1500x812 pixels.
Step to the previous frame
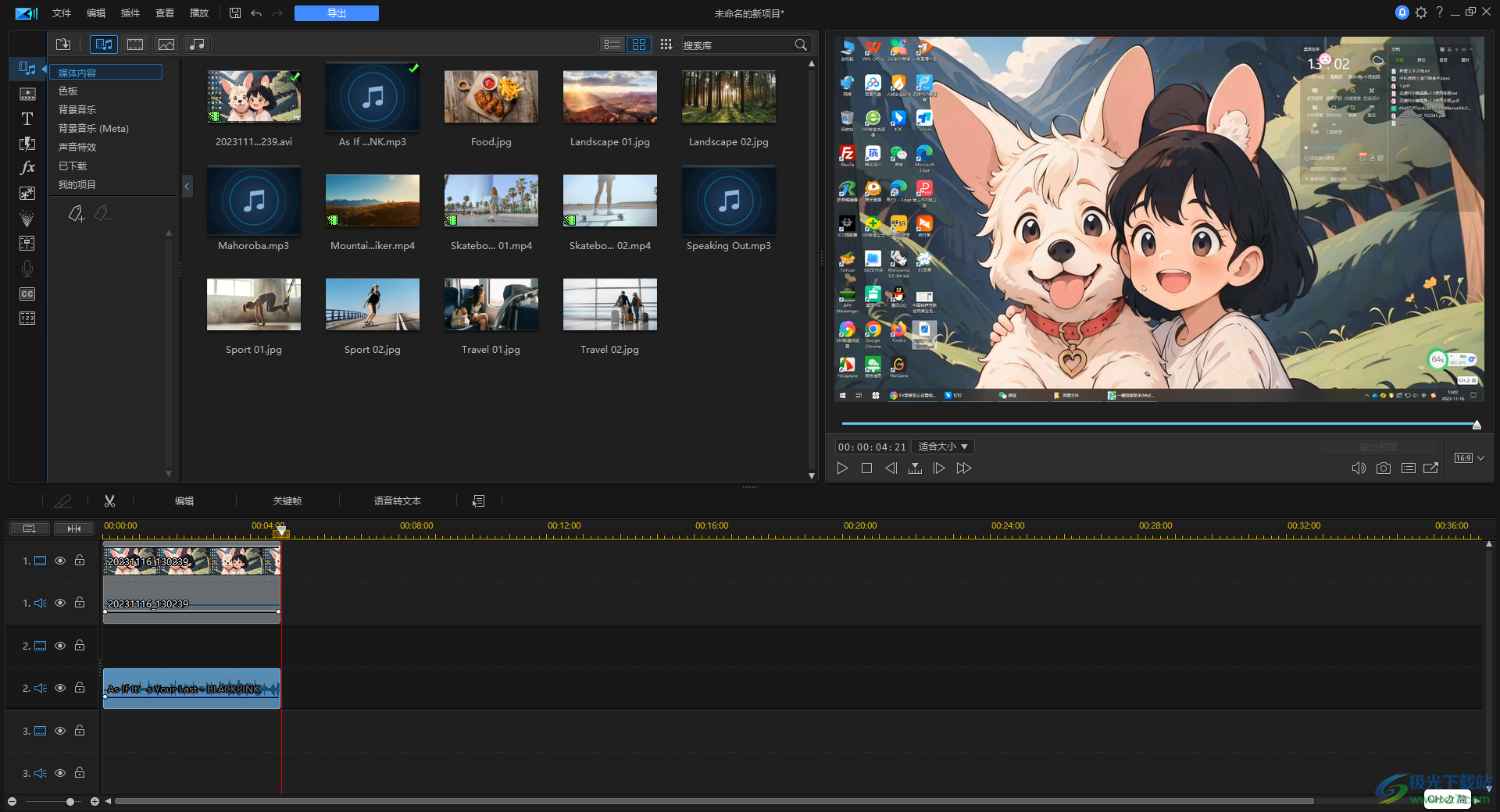click(x=891, y=468)
